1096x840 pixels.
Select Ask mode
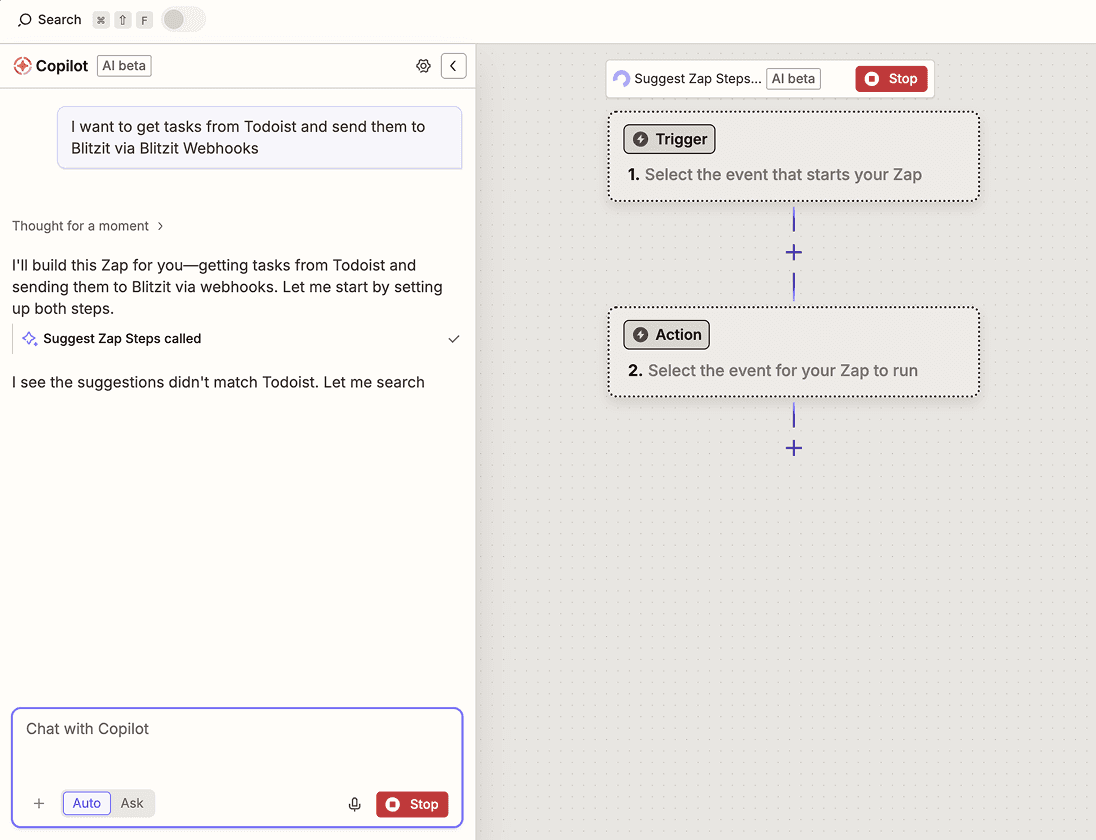point(131,804)
